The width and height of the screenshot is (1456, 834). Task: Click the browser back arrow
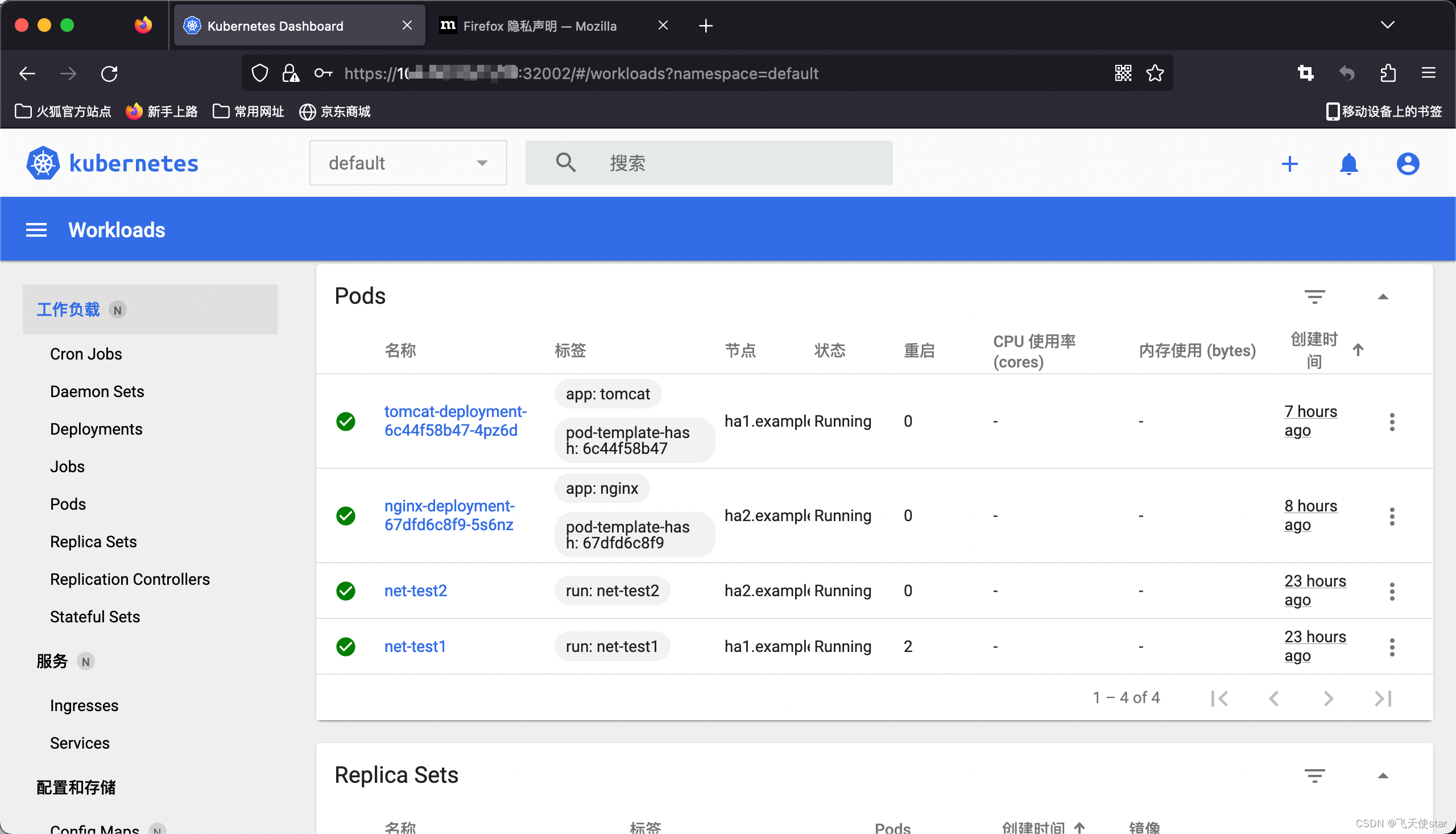point(27,73)
